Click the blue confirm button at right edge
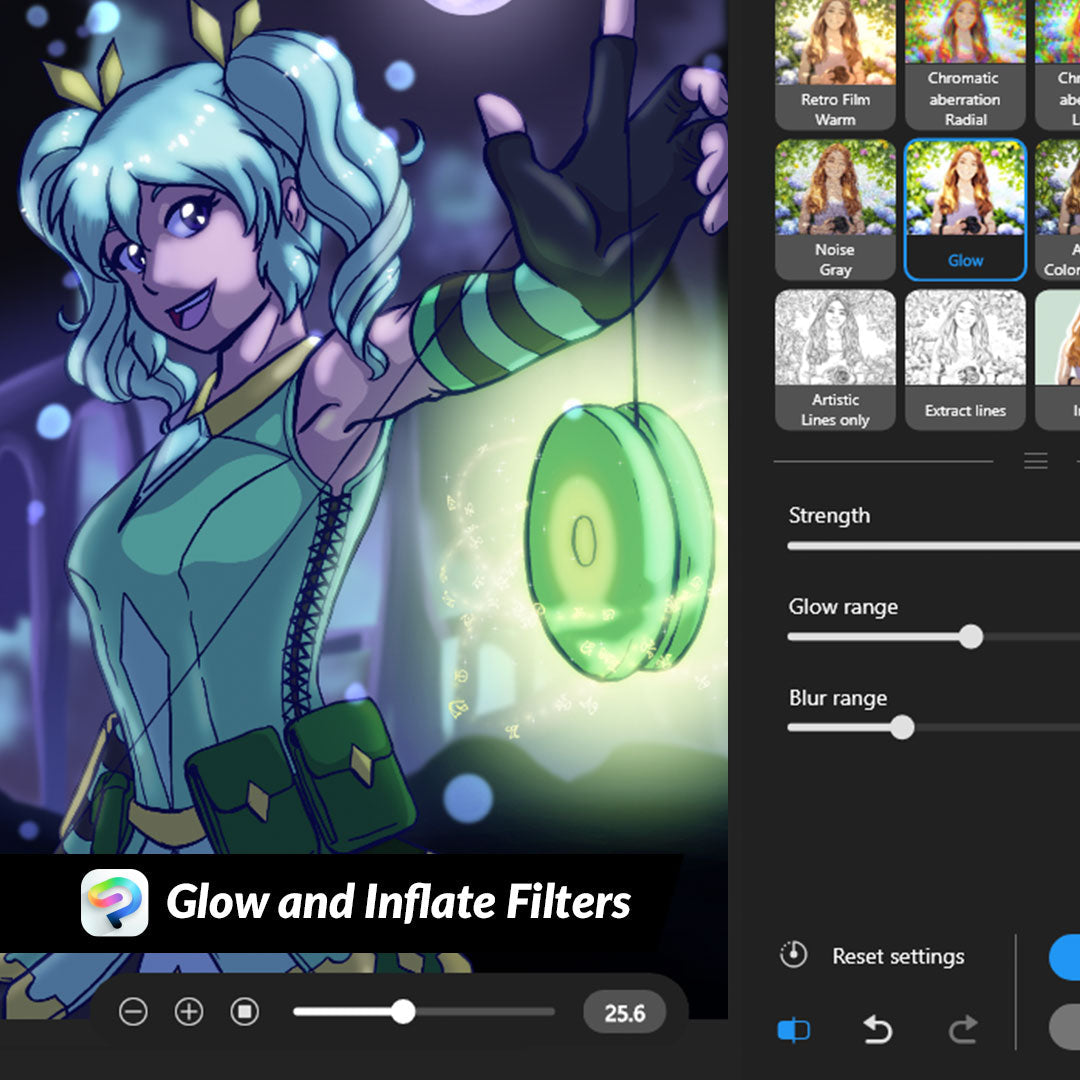The height and width of the screenshot is (1080, 1080). [1065, 957]
